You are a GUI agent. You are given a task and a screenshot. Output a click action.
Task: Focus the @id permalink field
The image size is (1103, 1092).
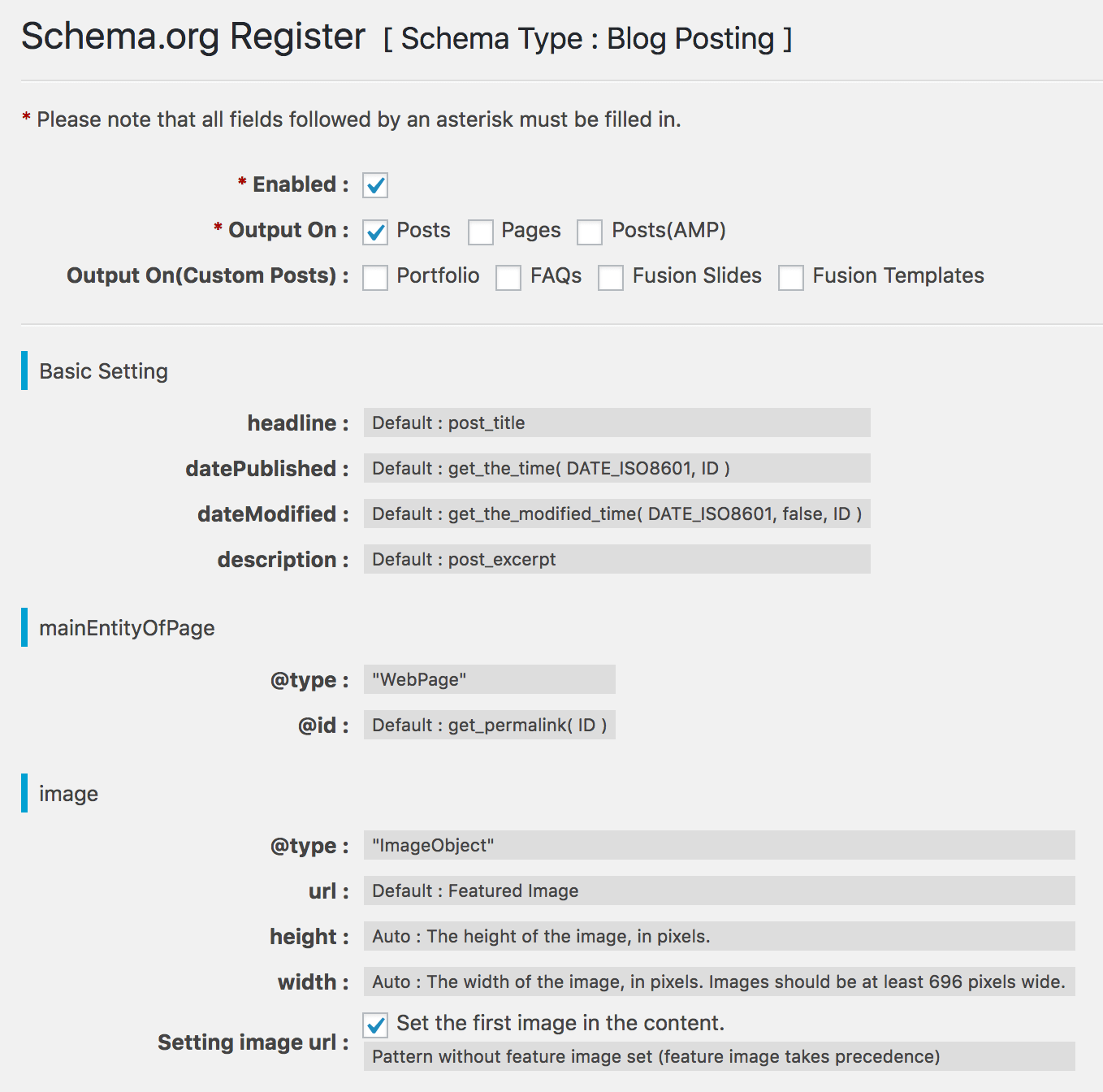(489, 725)
